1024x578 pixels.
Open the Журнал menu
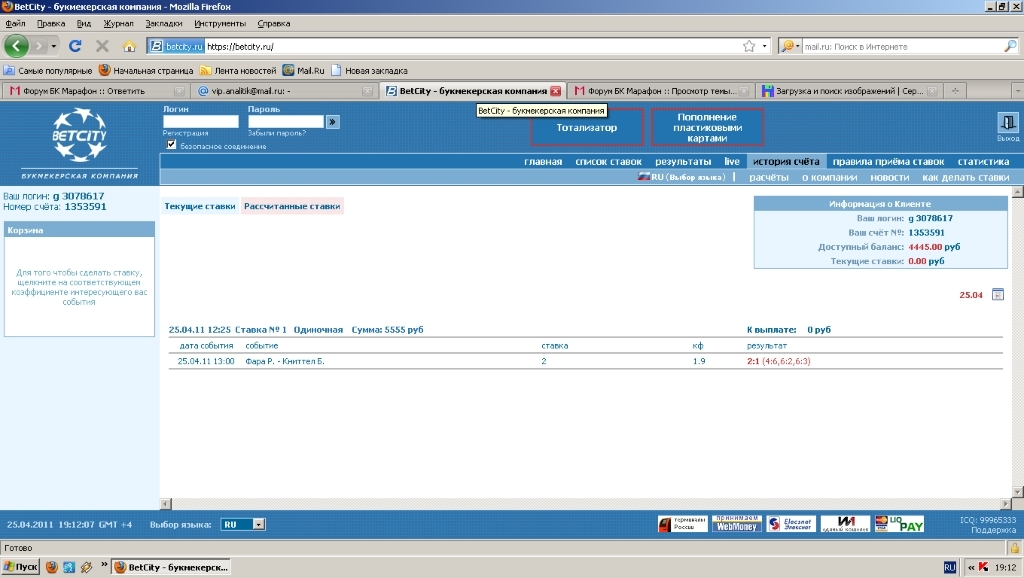coord(118,23)
